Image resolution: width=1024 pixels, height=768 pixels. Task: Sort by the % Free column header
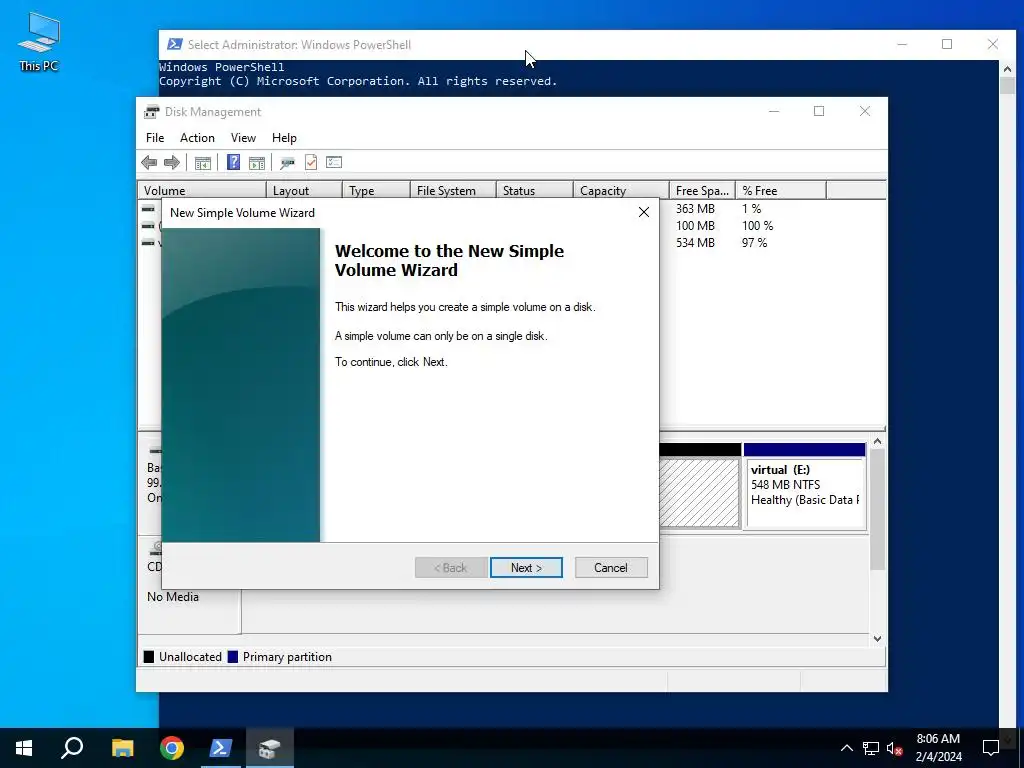coord(780,191)
